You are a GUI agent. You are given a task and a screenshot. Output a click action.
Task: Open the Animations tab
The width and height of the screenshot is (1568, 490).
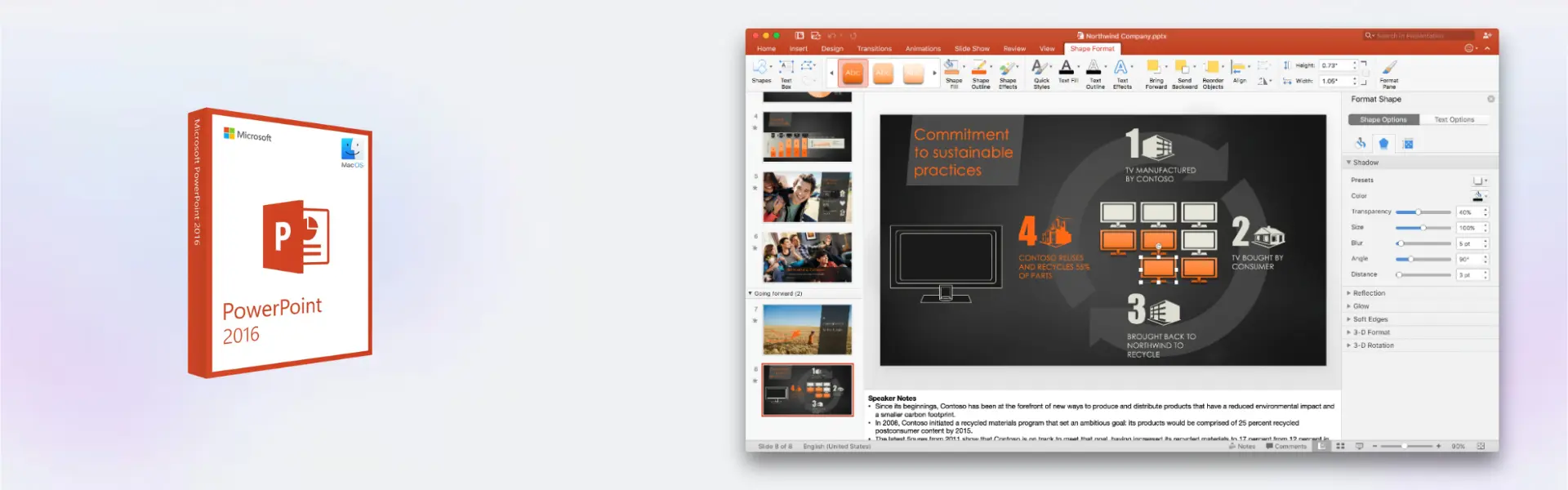point(923,49)
